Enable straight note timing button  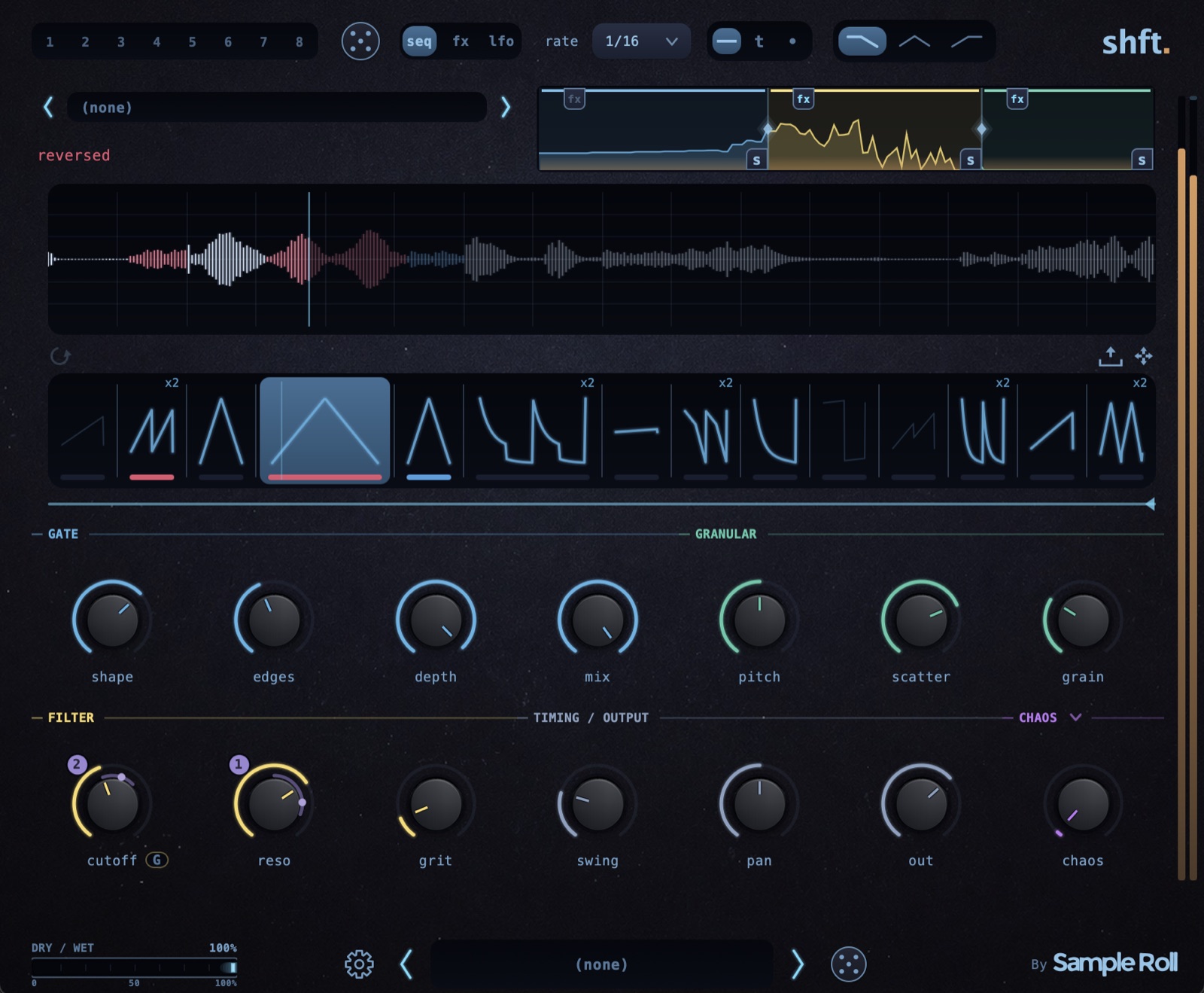(726, 41)
